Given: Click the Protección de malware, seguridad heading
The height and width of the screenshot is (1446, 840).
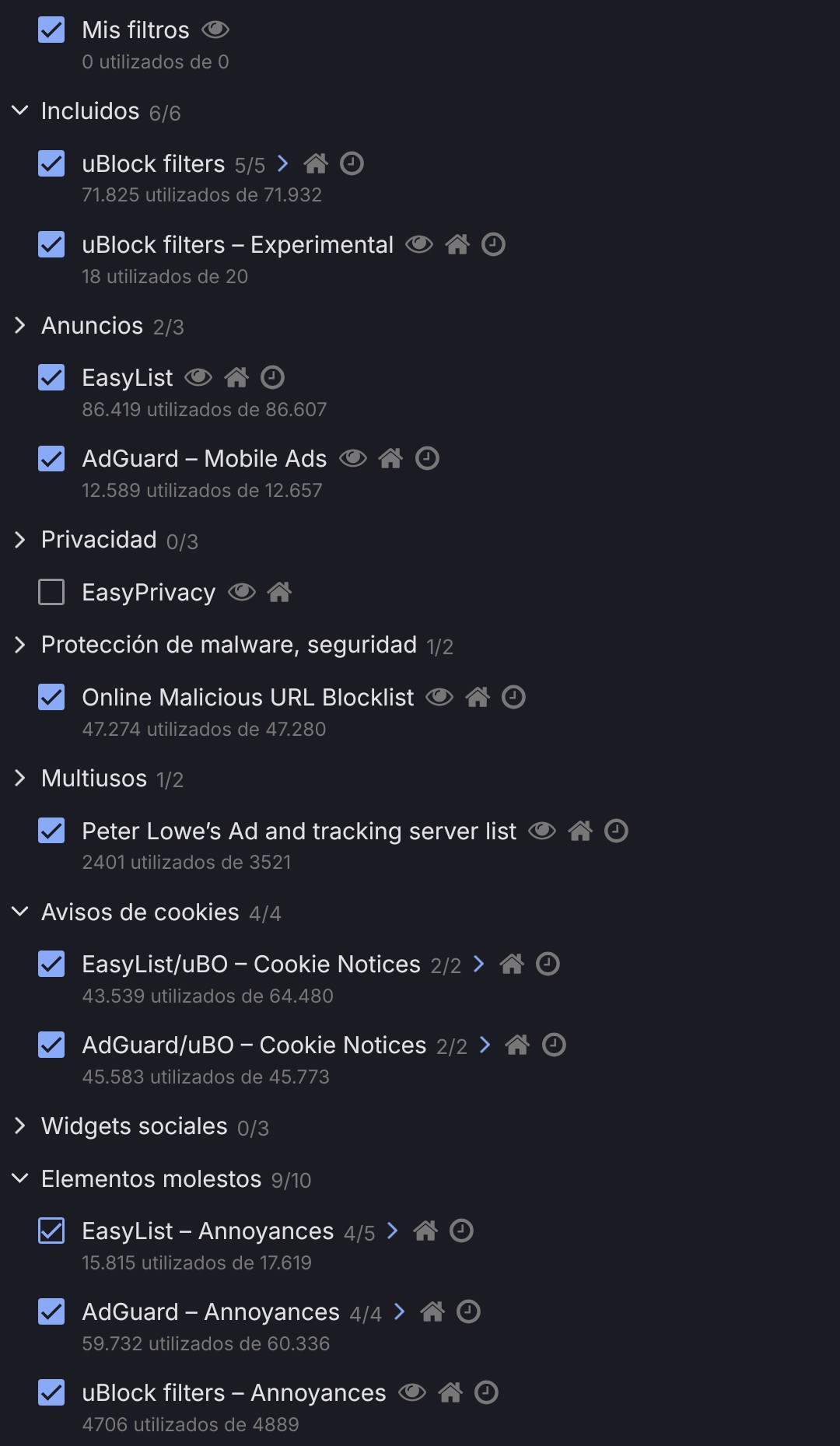Looking at the screenshot, I should pos(229,645).
